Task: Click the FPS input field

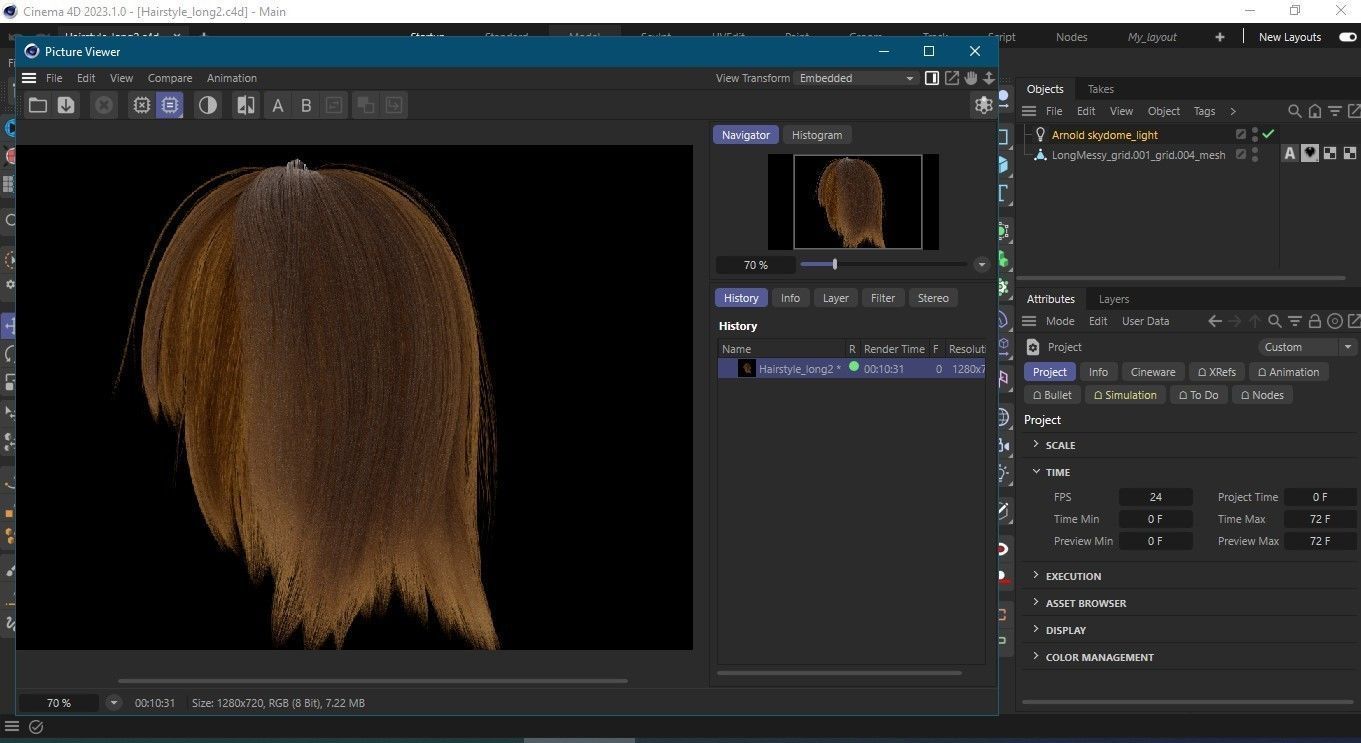Action: tap(1155, 497)
